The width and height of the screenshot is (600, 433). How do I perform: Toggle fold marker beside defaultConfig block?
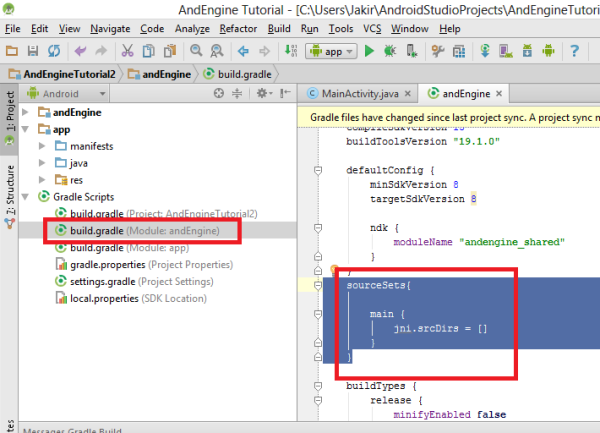(318, 171)
